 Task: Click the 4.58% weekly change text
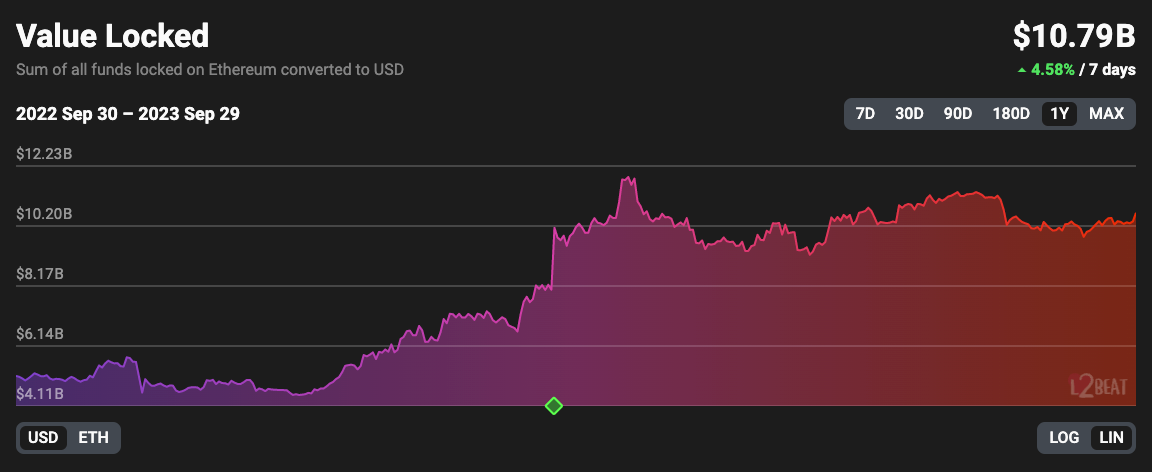(1054, 70)
